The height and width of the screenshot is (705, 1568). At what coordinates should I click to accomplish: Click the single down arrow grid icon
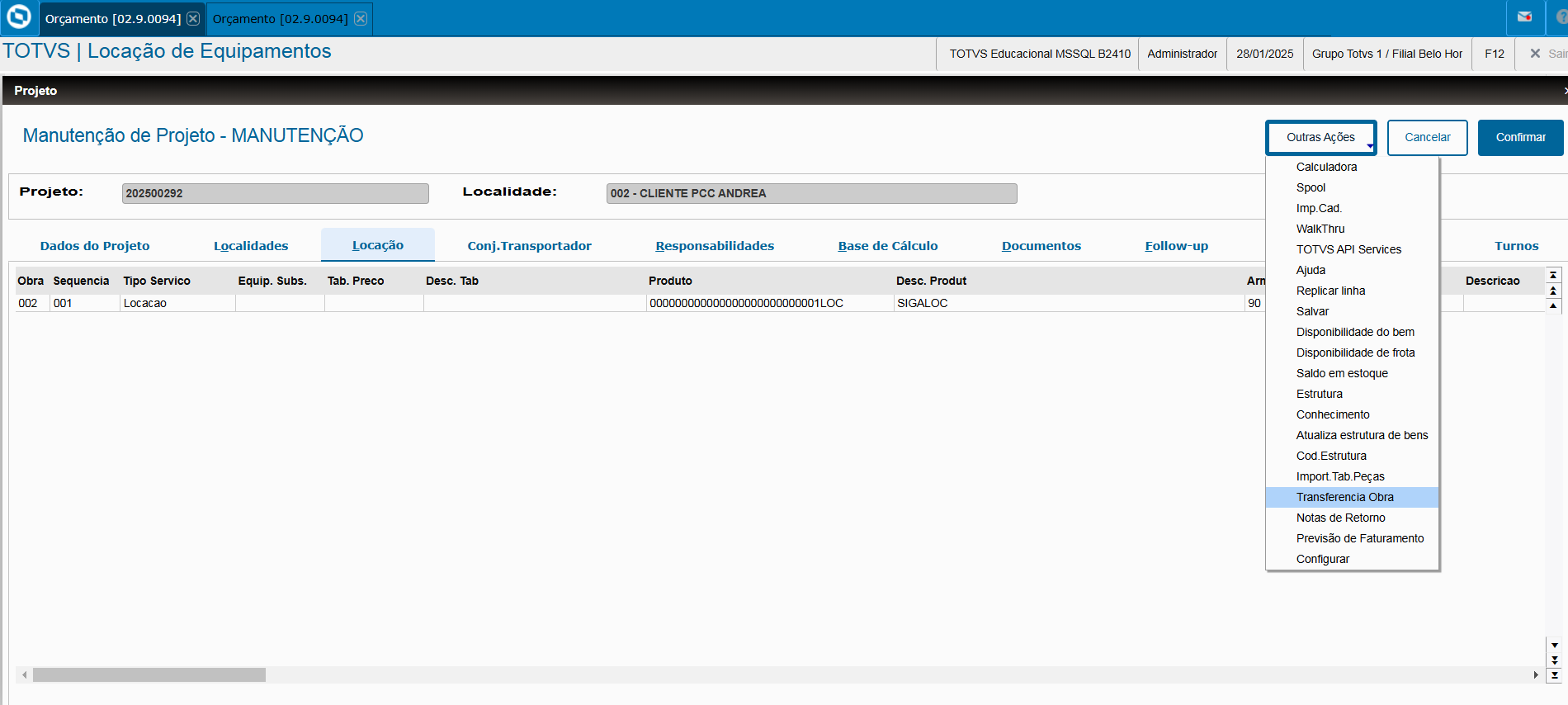(x=1555, y=646)
